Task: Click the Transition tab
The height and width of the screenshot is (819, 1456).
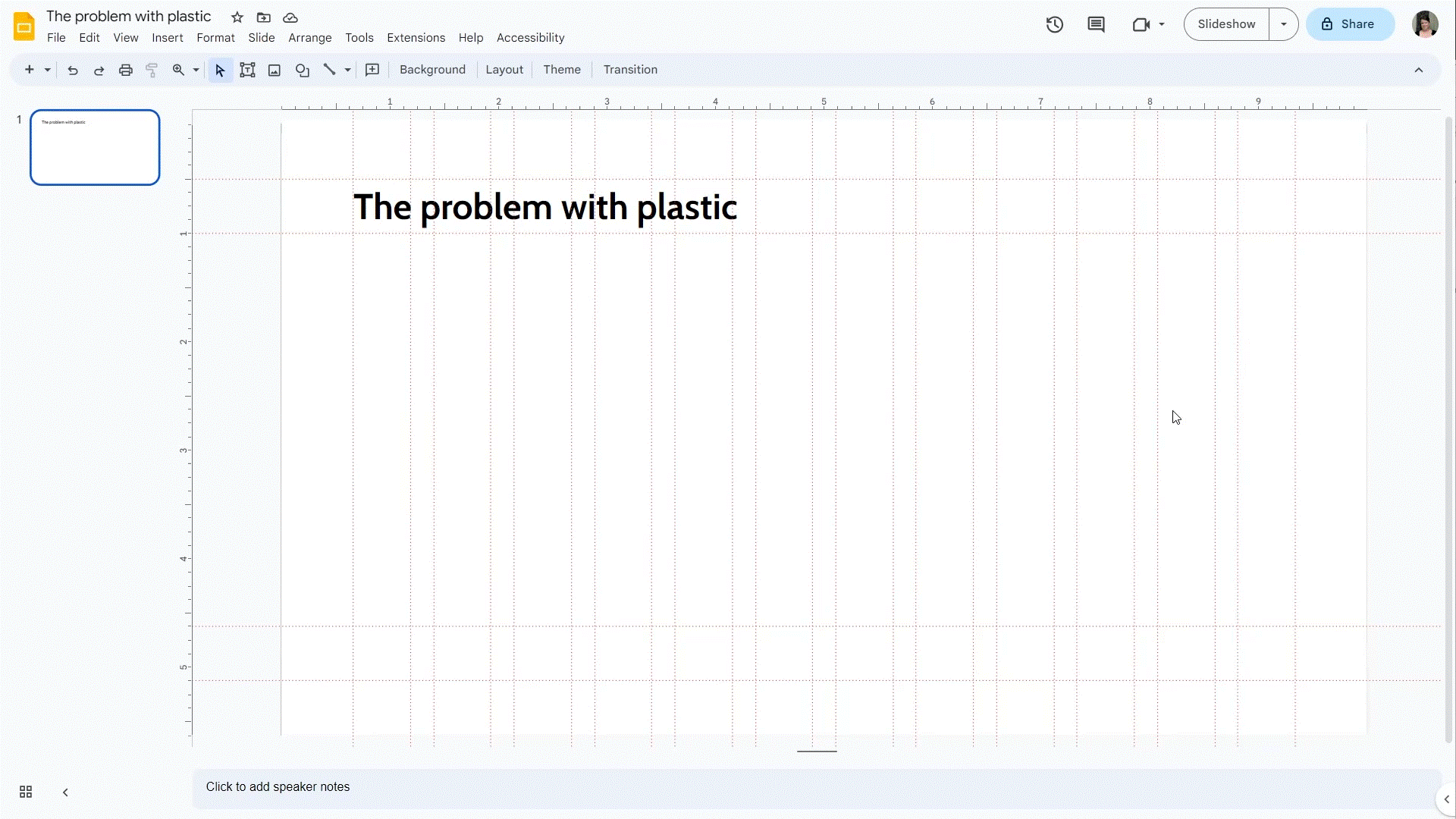Action: pos(631,69)
